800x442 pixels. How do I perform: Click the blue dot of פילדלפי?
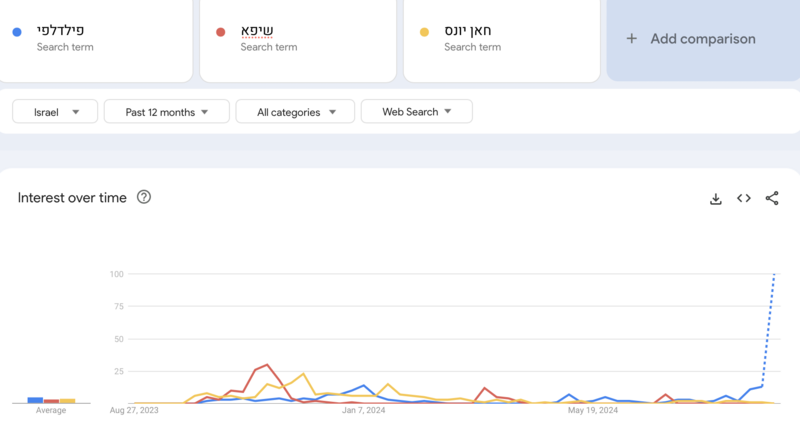click(x=17, y=32)
